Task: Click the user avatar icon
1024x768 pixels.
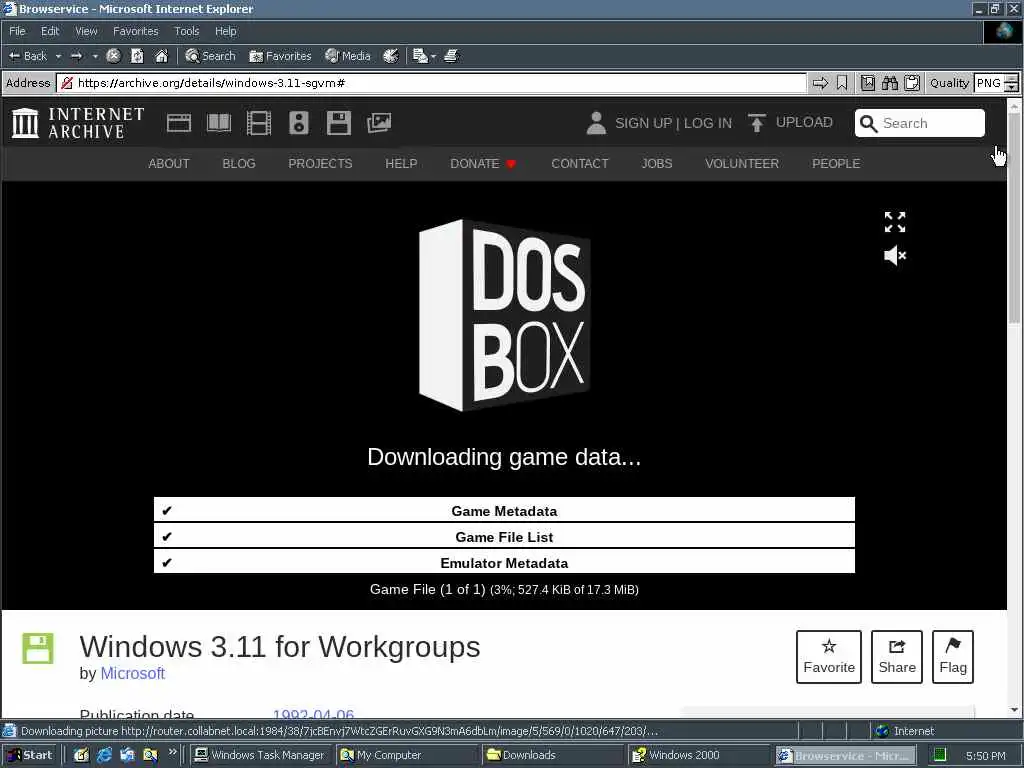Action: click(596, 123)
